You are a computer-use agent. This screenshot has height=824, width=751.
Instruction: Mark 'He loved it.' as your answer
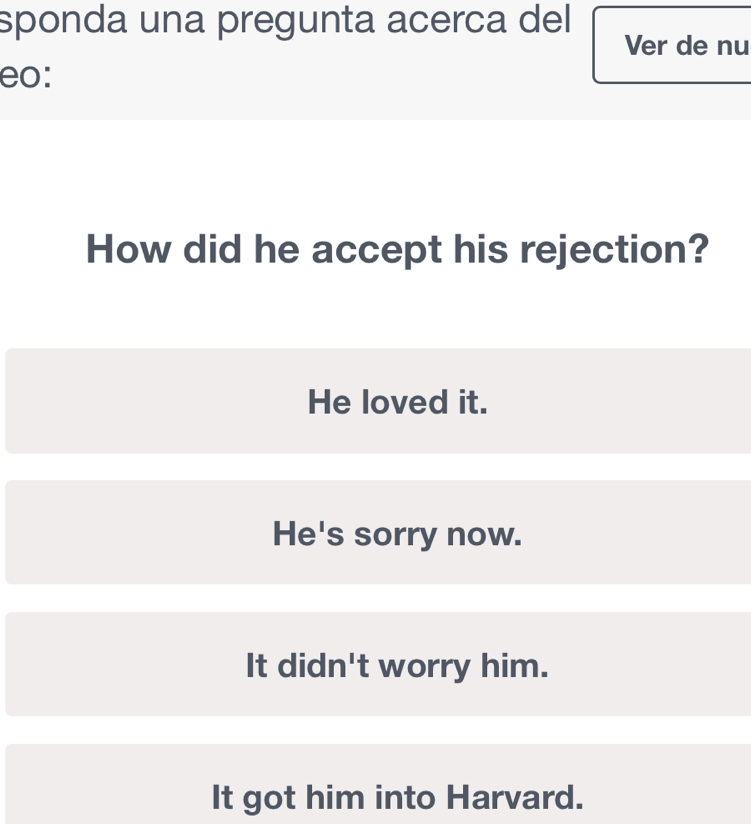(397, 401)
